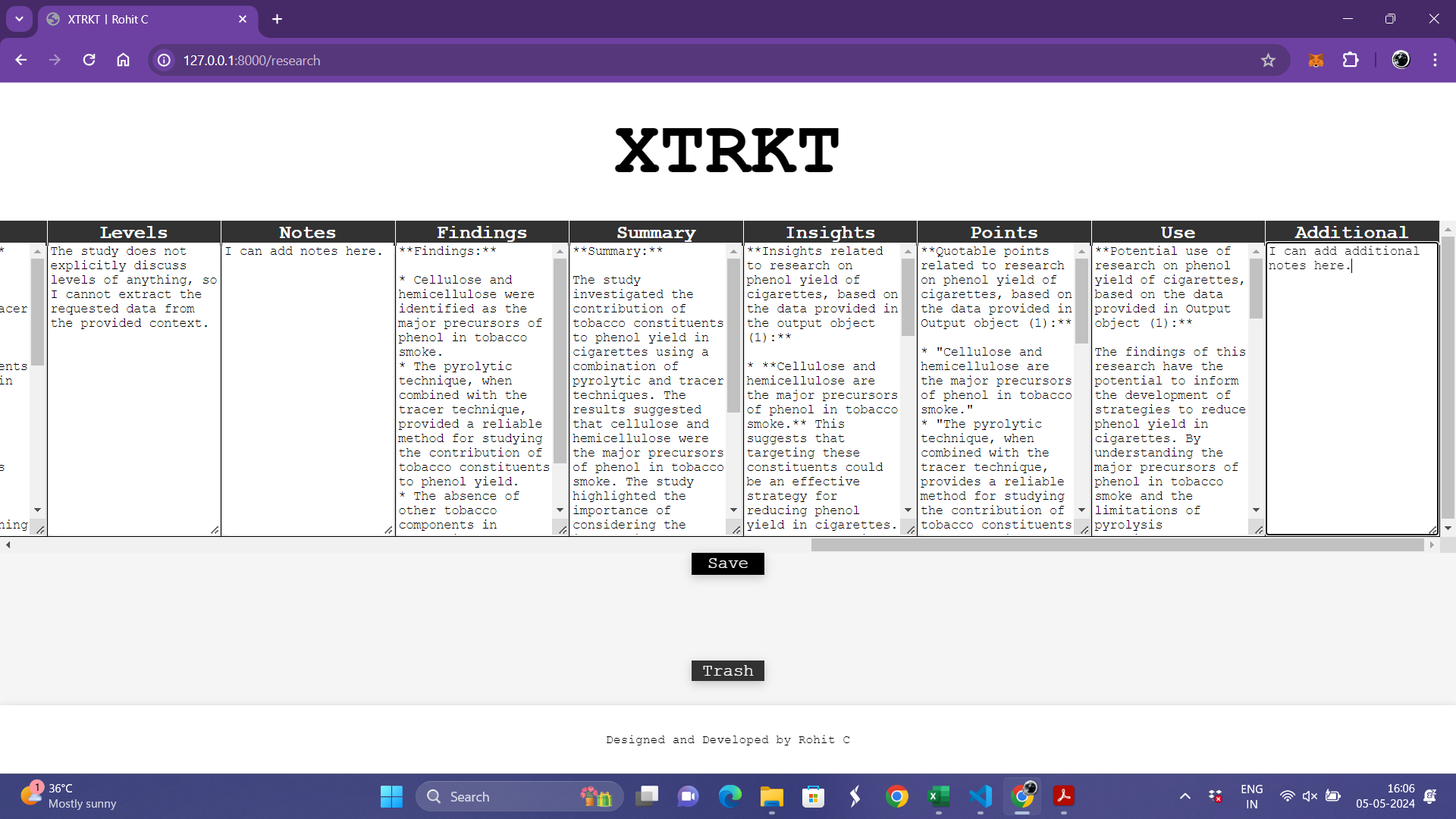The height and width of the screenshot is (819, 1456).
Task: Open the Chrome profile avatar
Action: 1401,60
